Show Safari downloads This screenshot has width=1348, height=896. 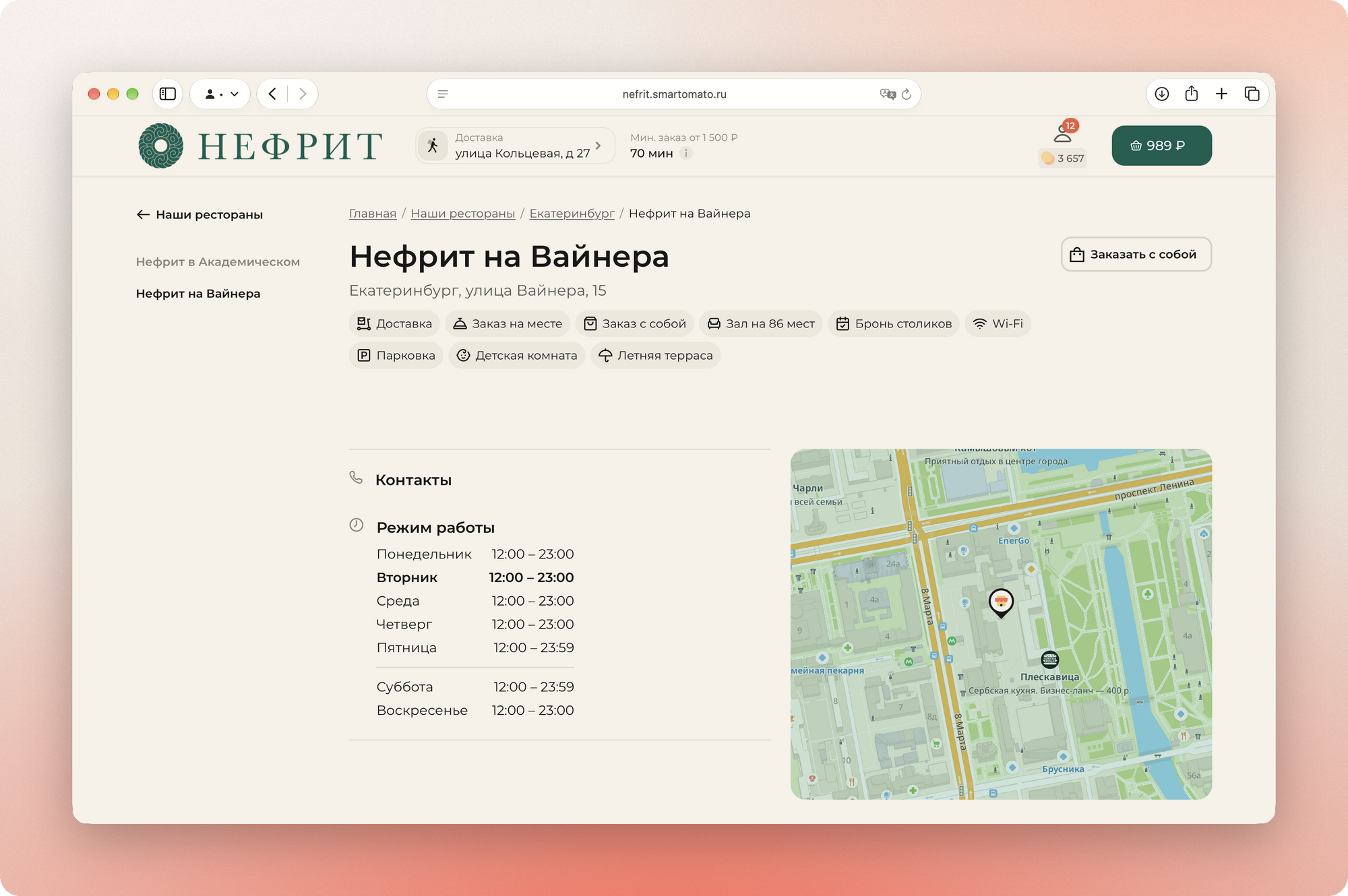(1161, 94)
